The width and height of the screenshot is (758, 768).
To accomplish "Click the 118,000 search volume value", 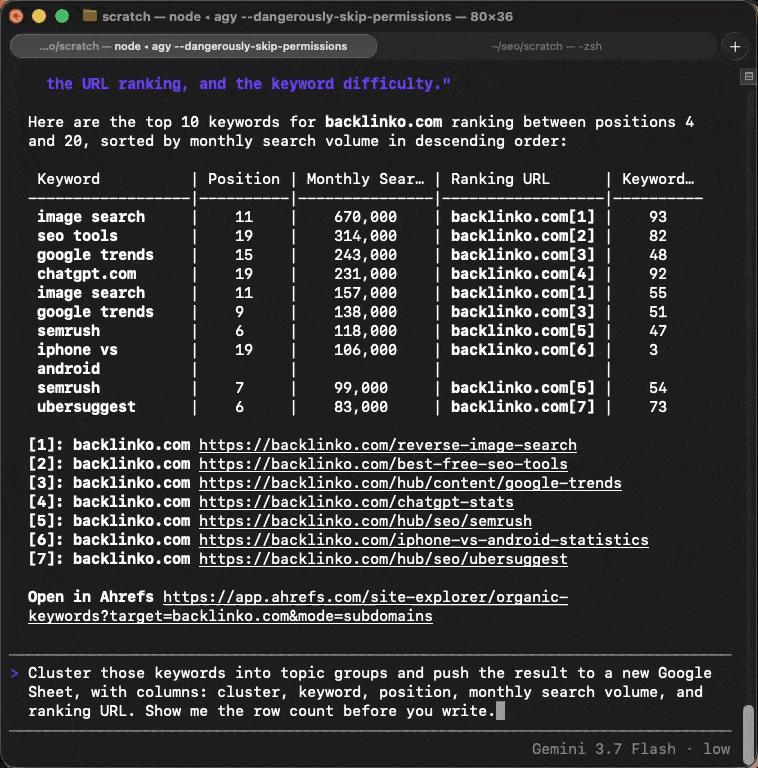I will 365,331.
